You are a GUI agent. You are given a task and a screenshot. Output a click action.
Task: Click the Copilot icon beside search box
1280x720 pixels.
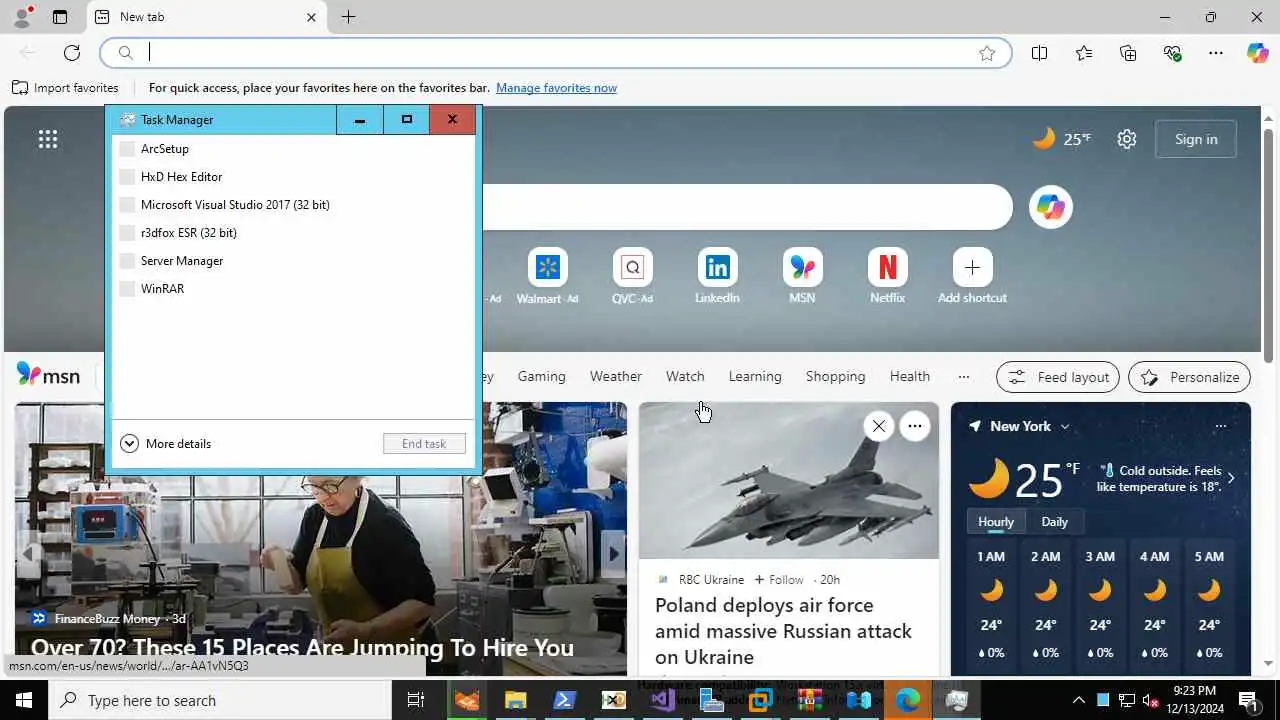tap(1050, 207)
